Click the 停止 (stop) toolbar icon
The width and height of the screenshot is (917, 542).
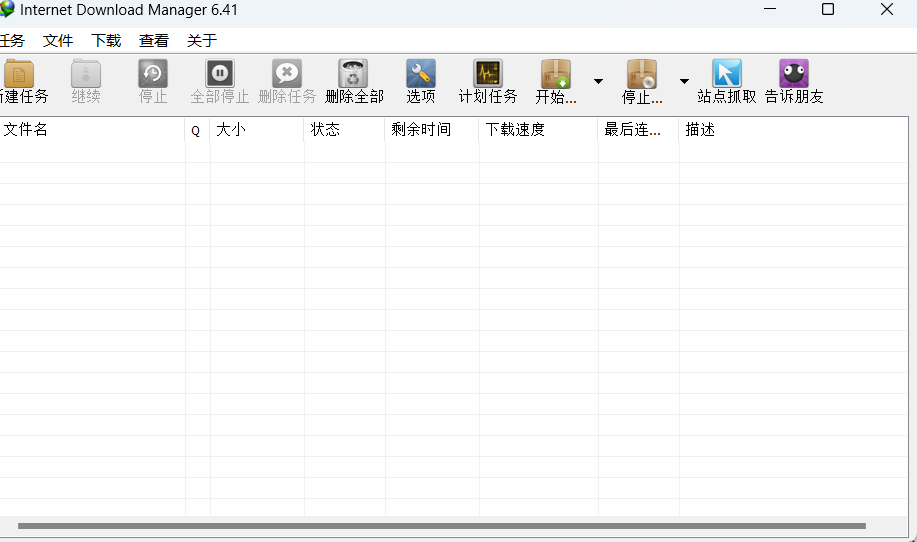pyautogui.click(x=153, y=74)
